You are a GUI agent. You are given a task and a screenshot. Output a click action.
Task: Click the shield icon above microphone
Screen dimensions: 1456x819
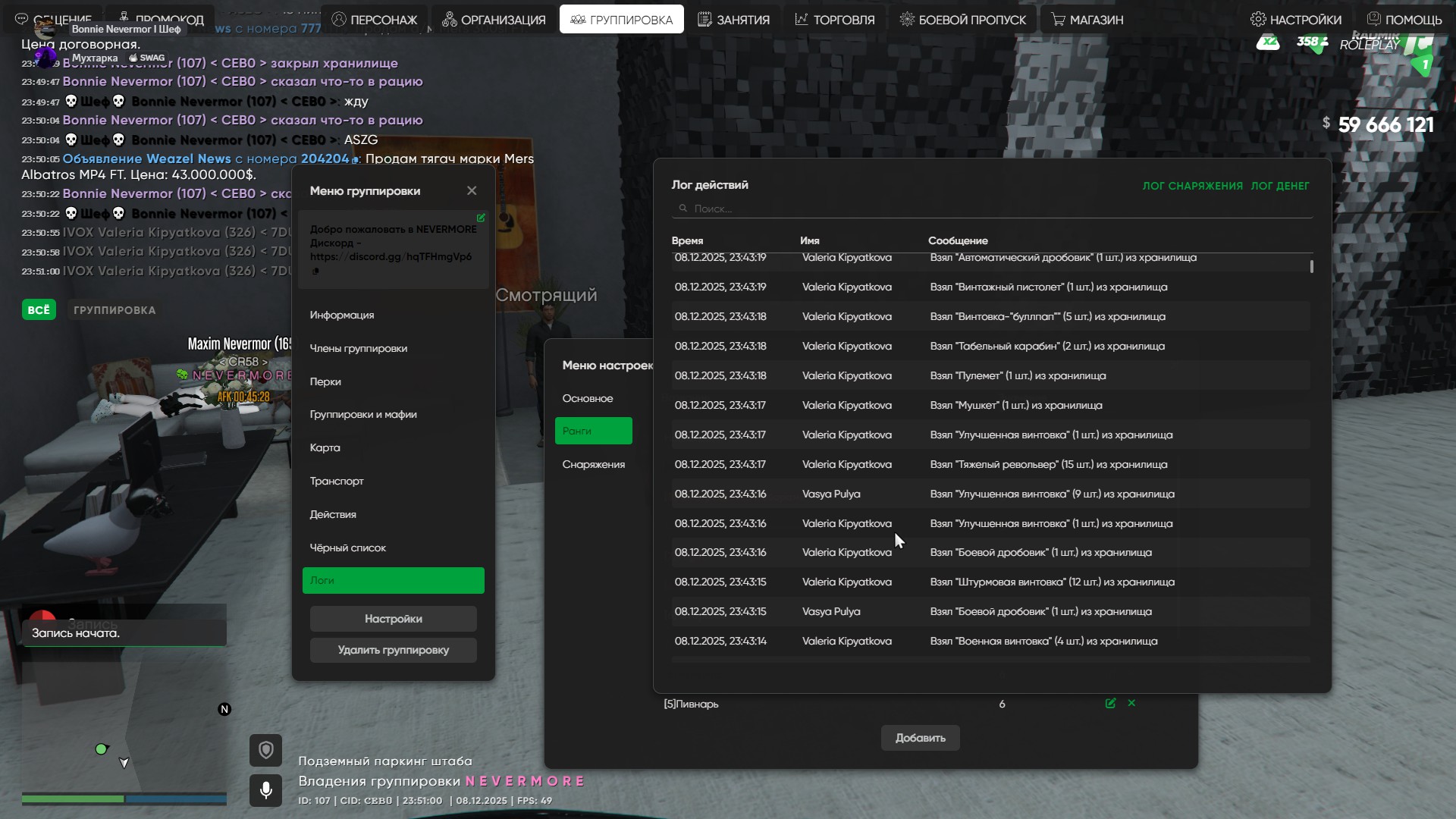(x=266, y=751)
